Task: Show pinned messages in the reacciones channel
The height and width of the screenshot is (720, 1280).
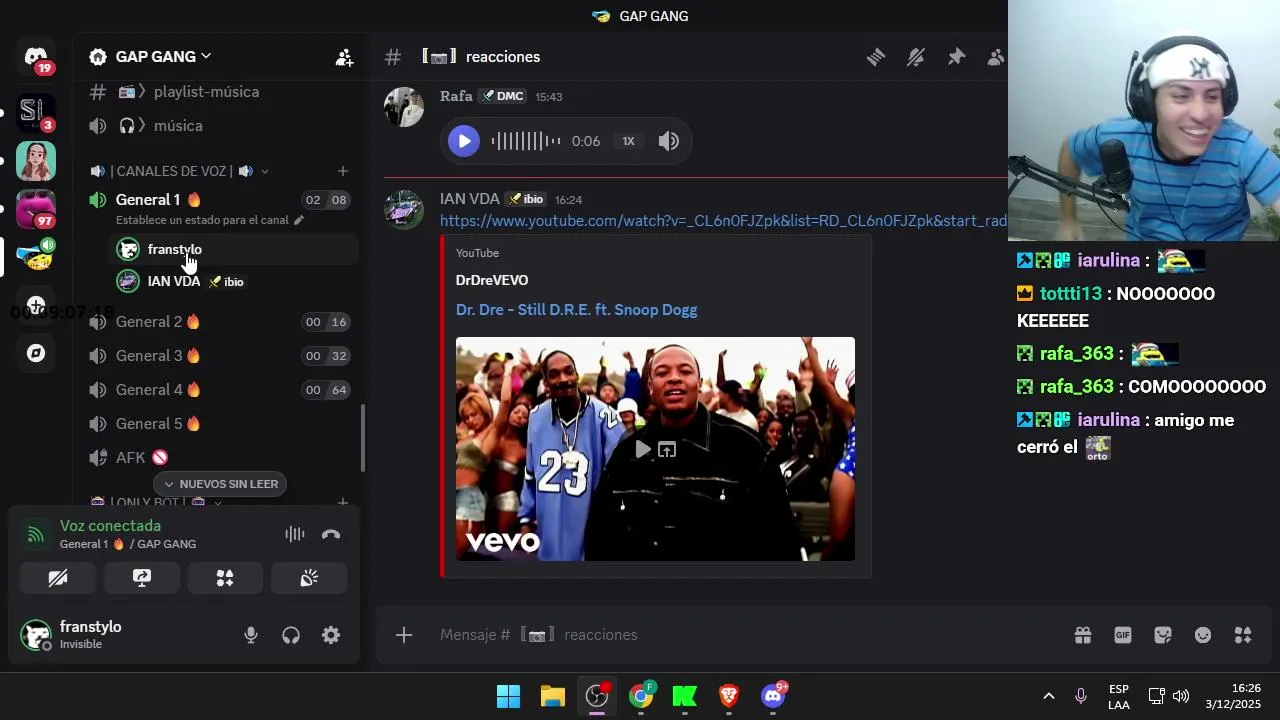Action: (x=956, y=57)
